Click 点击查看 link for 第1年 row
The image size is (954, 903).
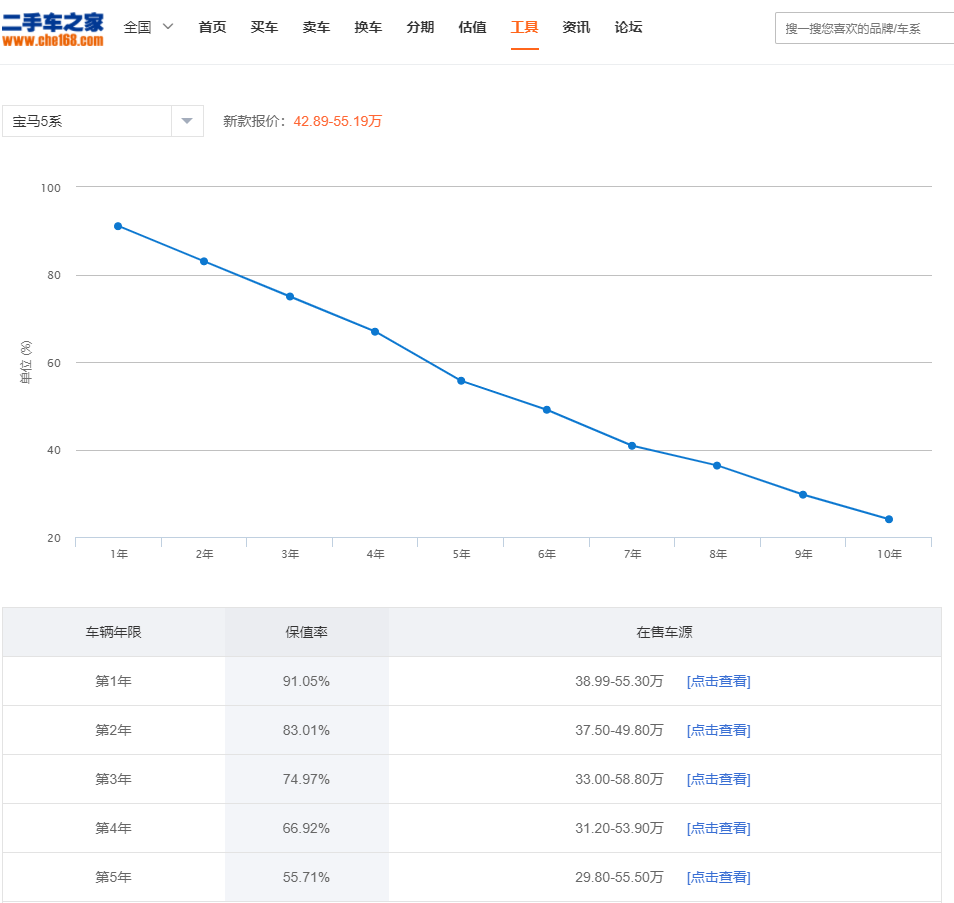719,682
